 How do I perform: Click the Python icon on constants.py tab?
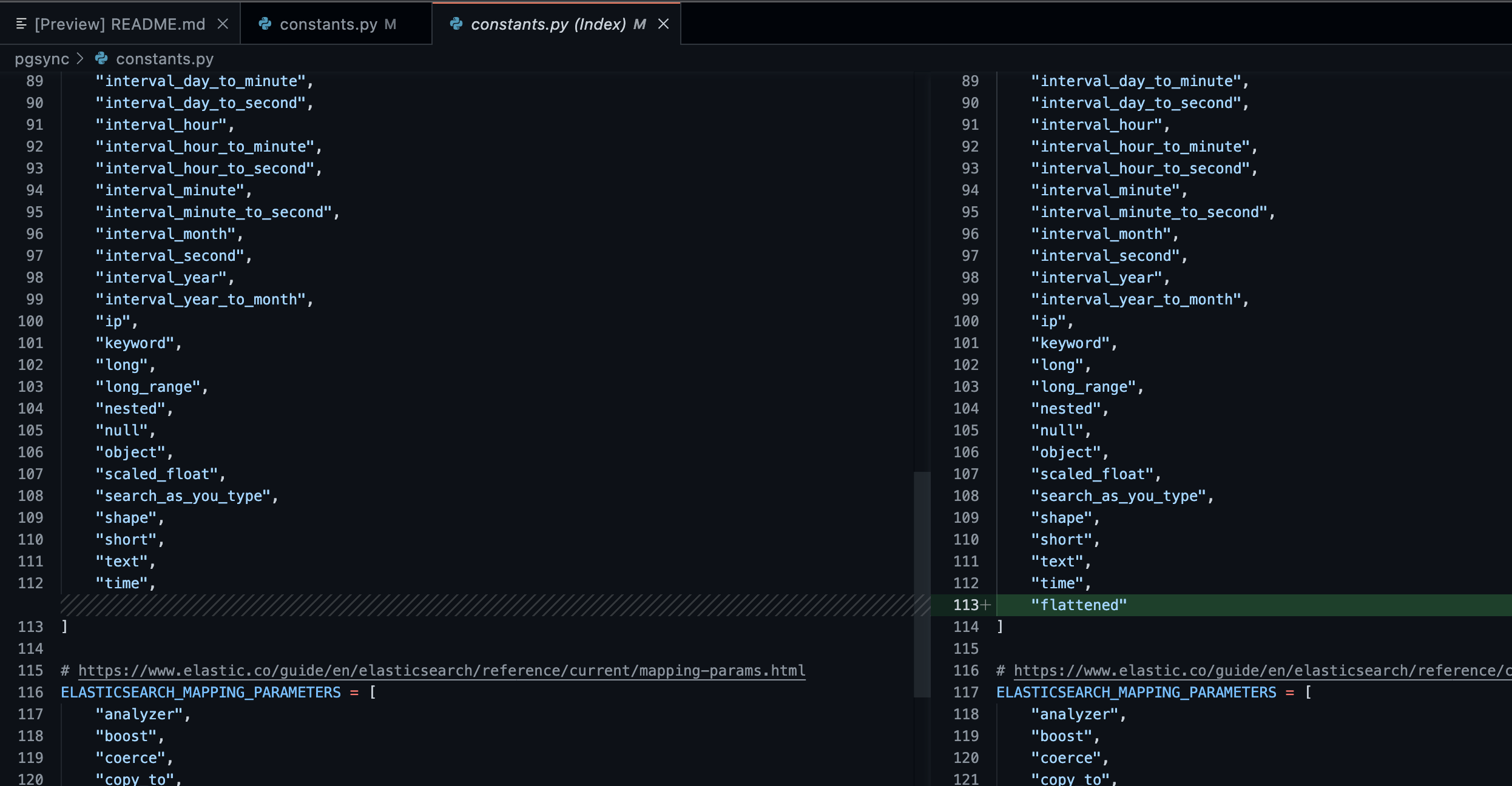(265, 24)
